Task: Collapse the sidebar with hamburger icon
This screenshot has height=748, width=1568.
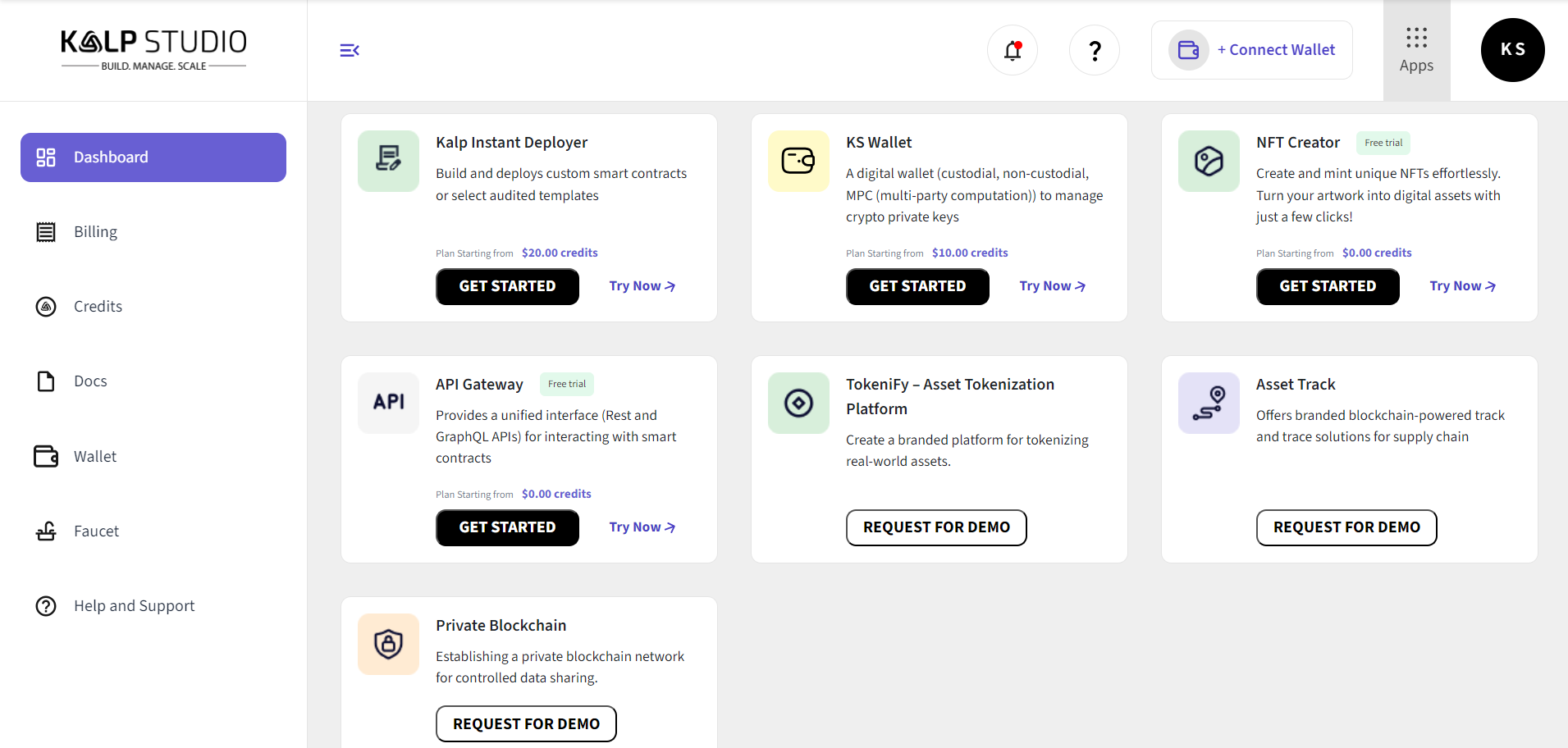Action: [350, 51]
